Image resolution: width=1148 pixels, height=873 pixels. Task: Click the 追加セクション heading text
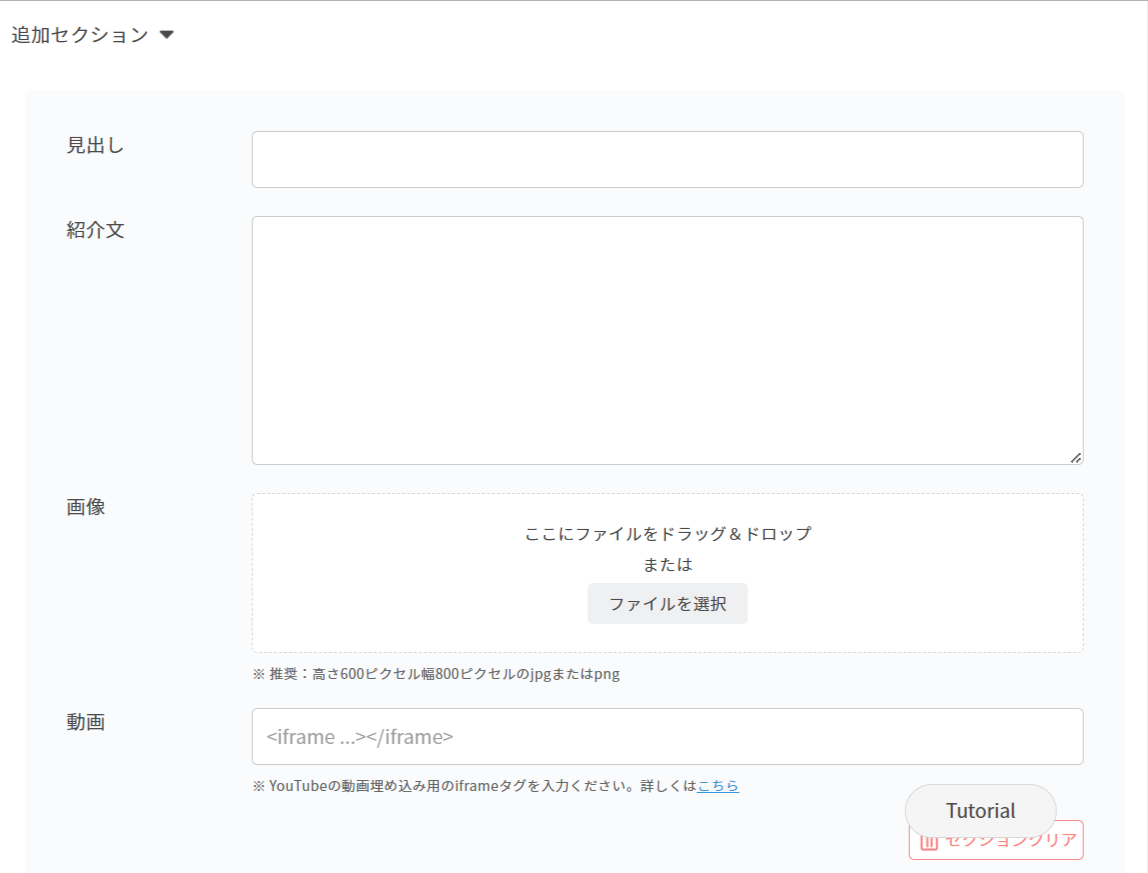click(x=79, y=35)
